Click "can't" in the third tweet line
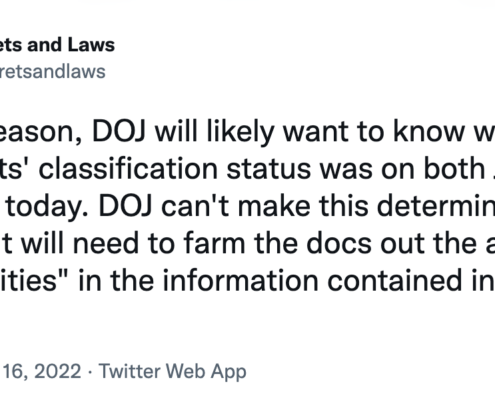The image size is (495, 400). coord(195,206)
